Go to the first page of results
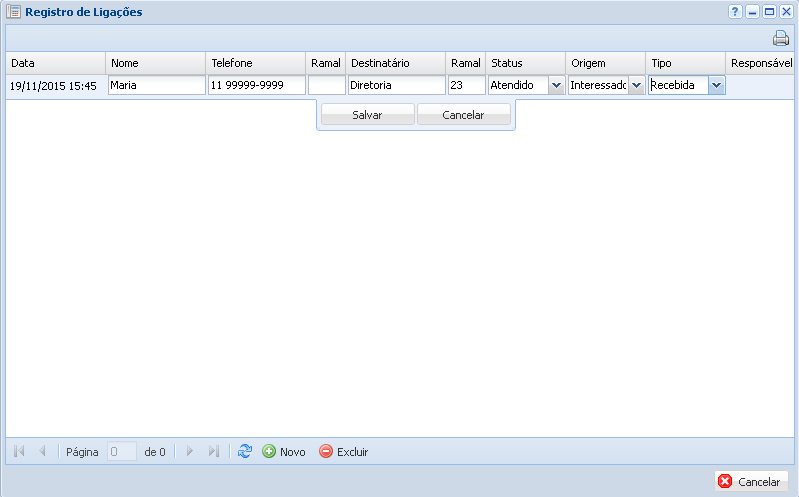Screen dimensions: 799x497 [x=19, y=452]
